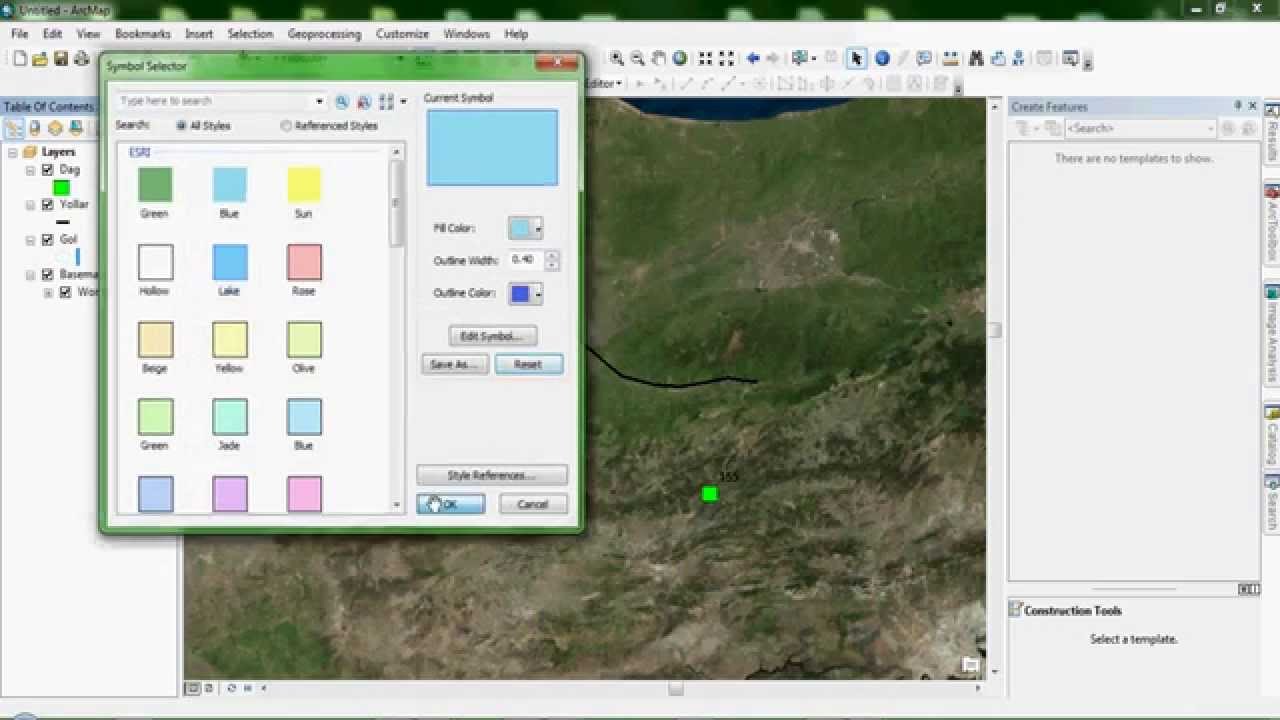
Task: Open the Editor dropdown menu
Action: 604,84
